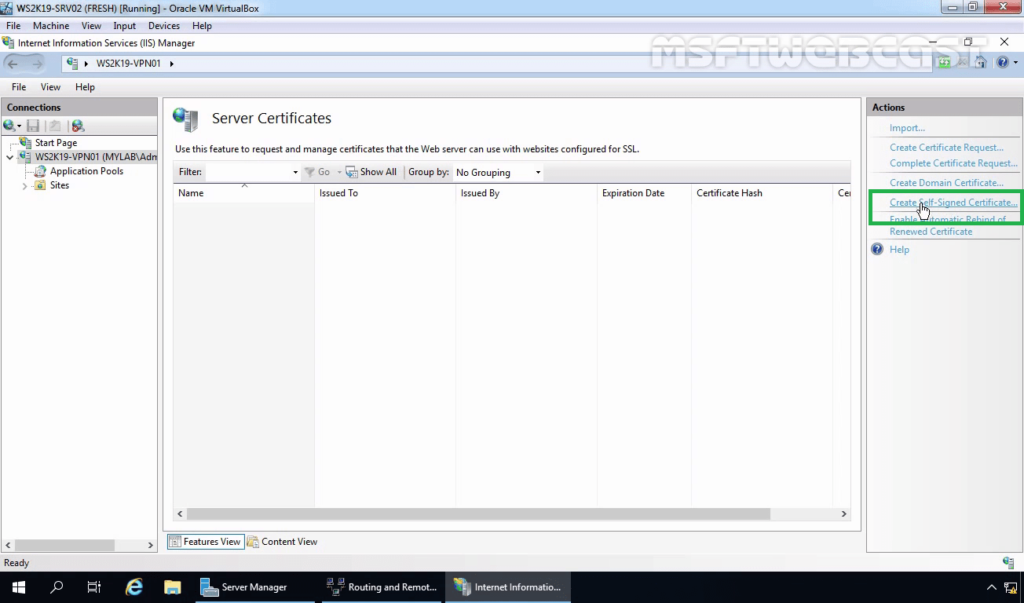The image size is (1024, 603).
Task: Expand the Sites tree node
Action: click(x=25, y=186)
